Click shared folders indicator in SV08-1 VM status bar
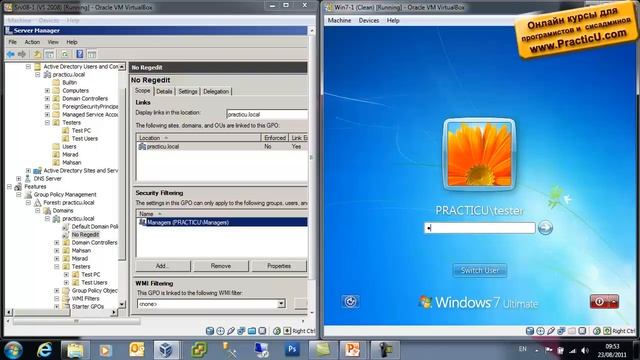Image resolution: width=640 pixels, height=360 pixels. click(x=252, y=331)
